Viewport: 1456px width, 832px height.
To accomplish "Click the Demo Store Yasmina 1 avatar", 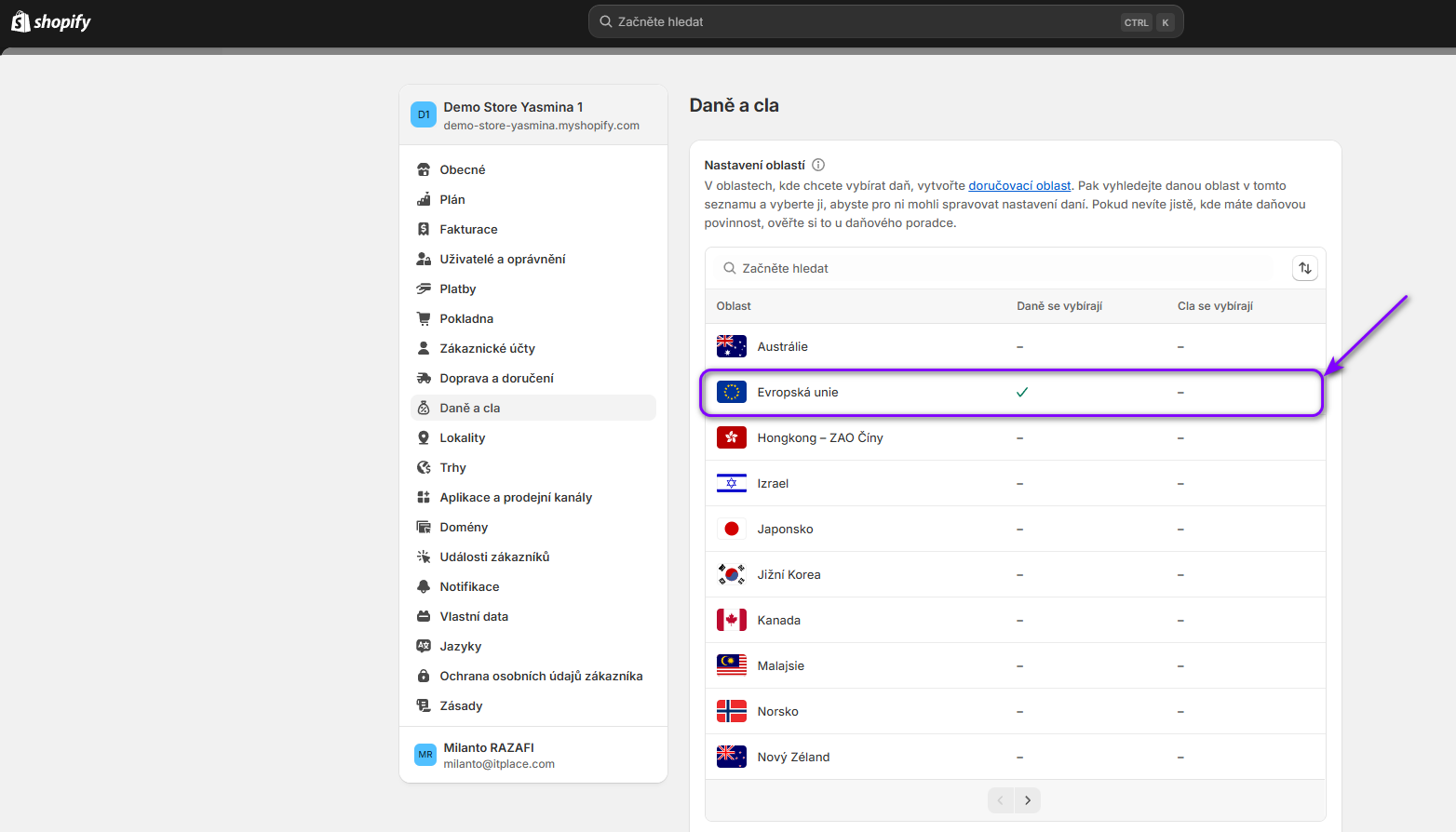I will [424, 114].
